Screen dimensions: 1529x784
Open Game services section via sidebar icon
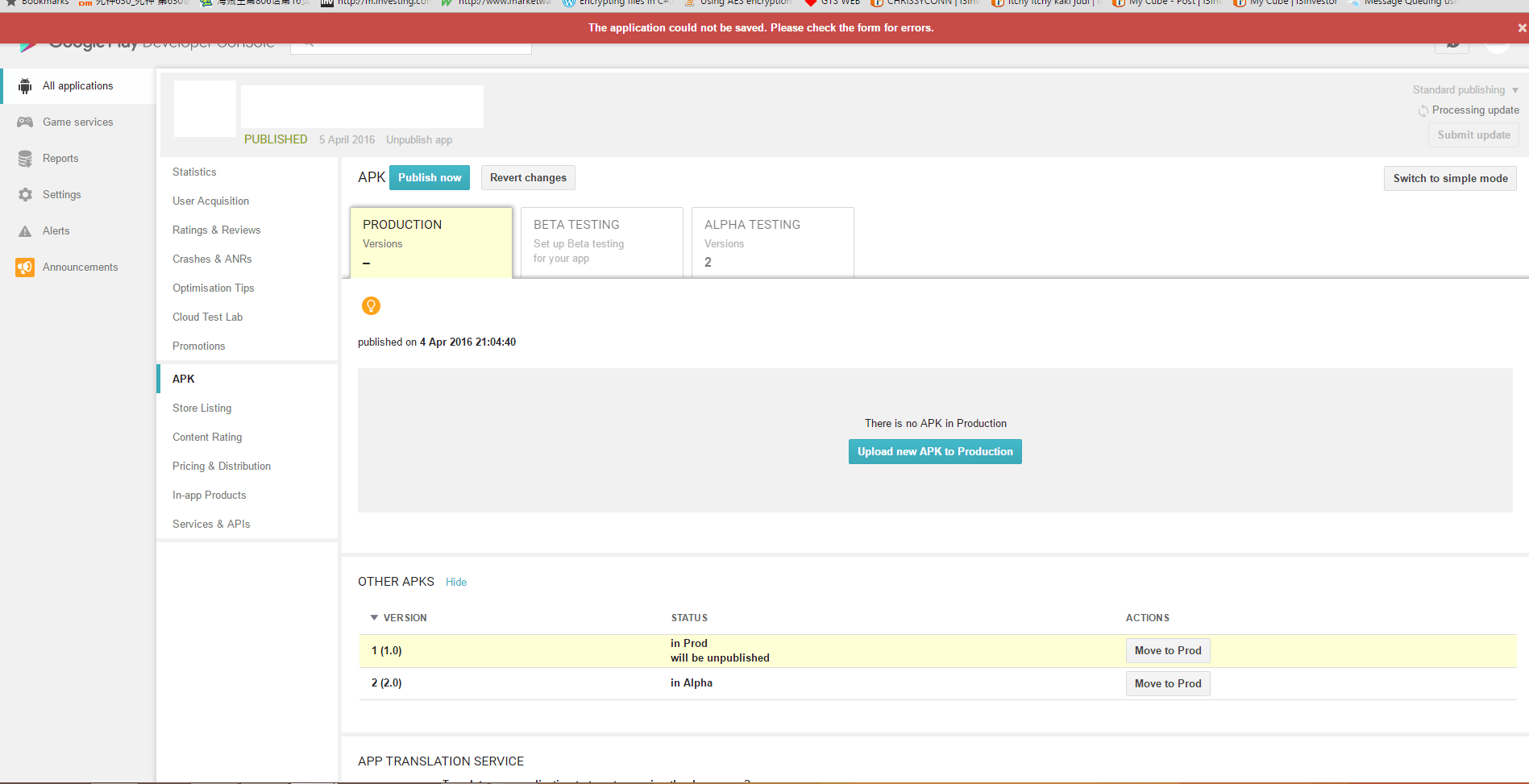(x=25, y=122)
